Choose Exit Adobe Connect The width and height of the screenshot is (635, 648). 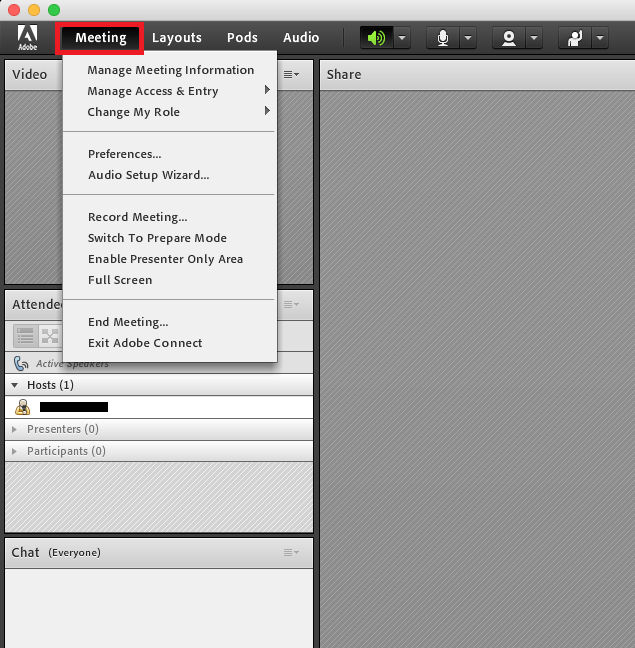(170, 343)
